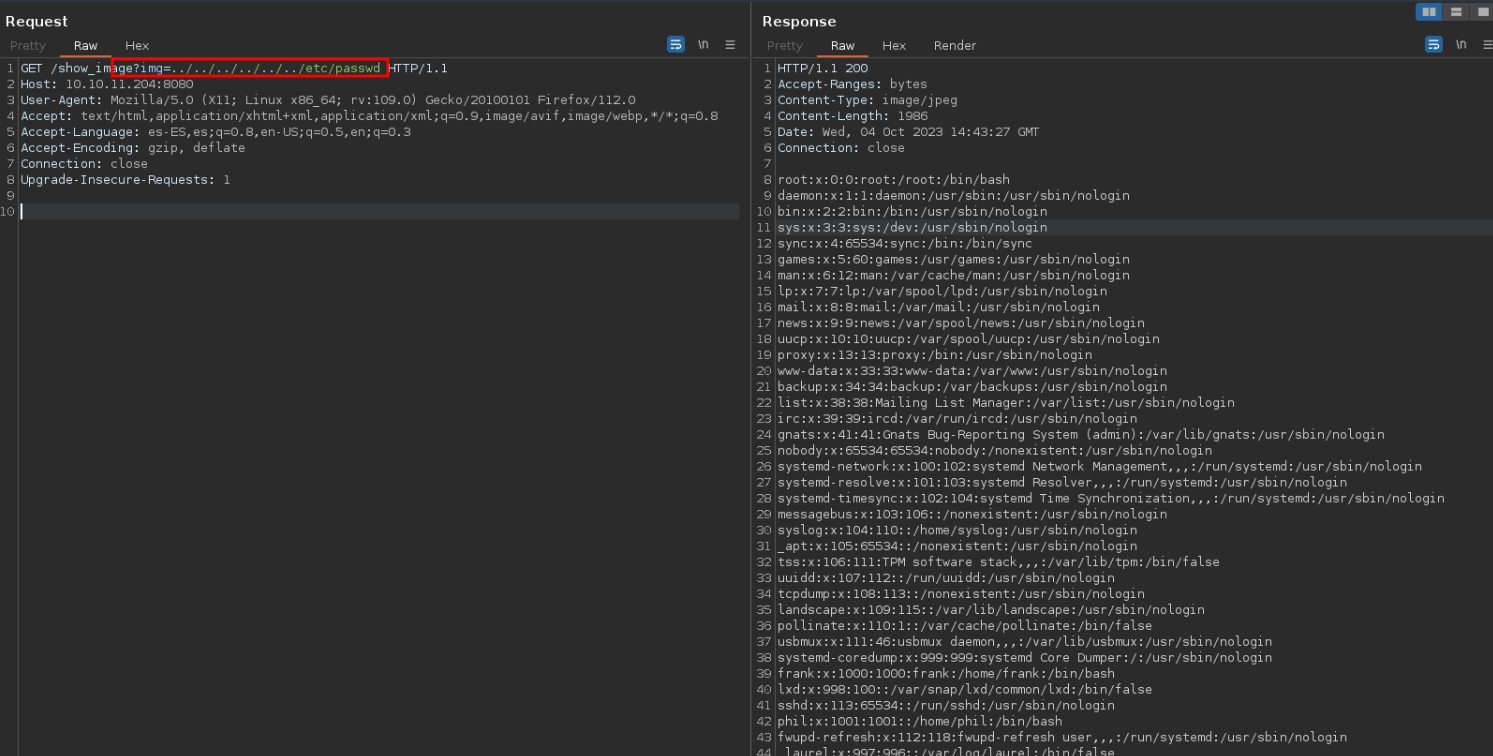Open the Pretty tab in Request
1493x756 pixels.
click(28, 46)
